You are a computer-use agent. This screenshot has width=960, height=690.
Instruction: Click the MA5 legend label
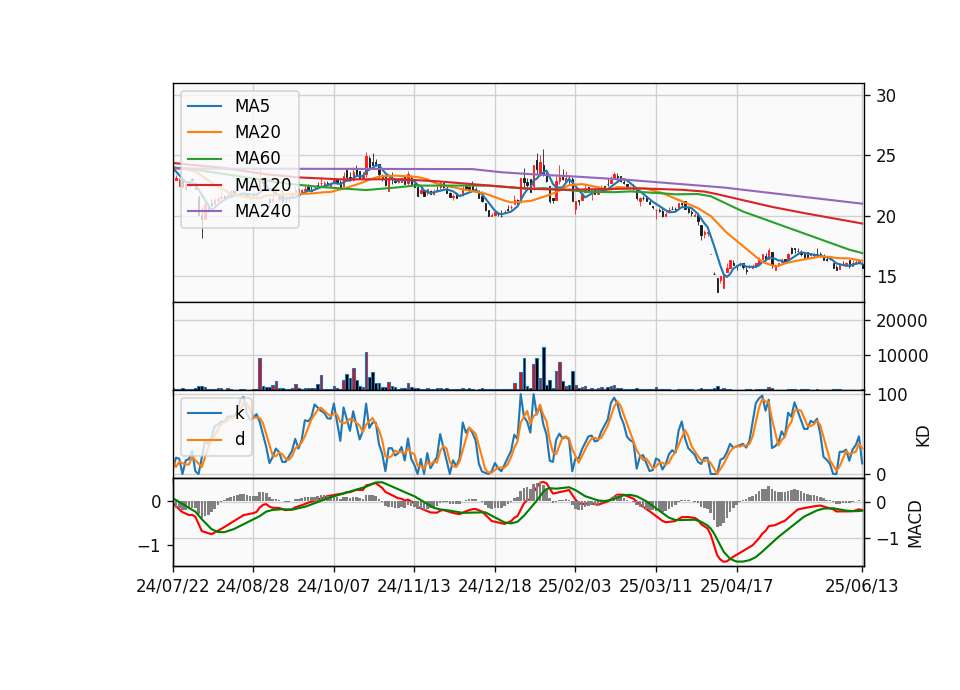click(252, 106)
